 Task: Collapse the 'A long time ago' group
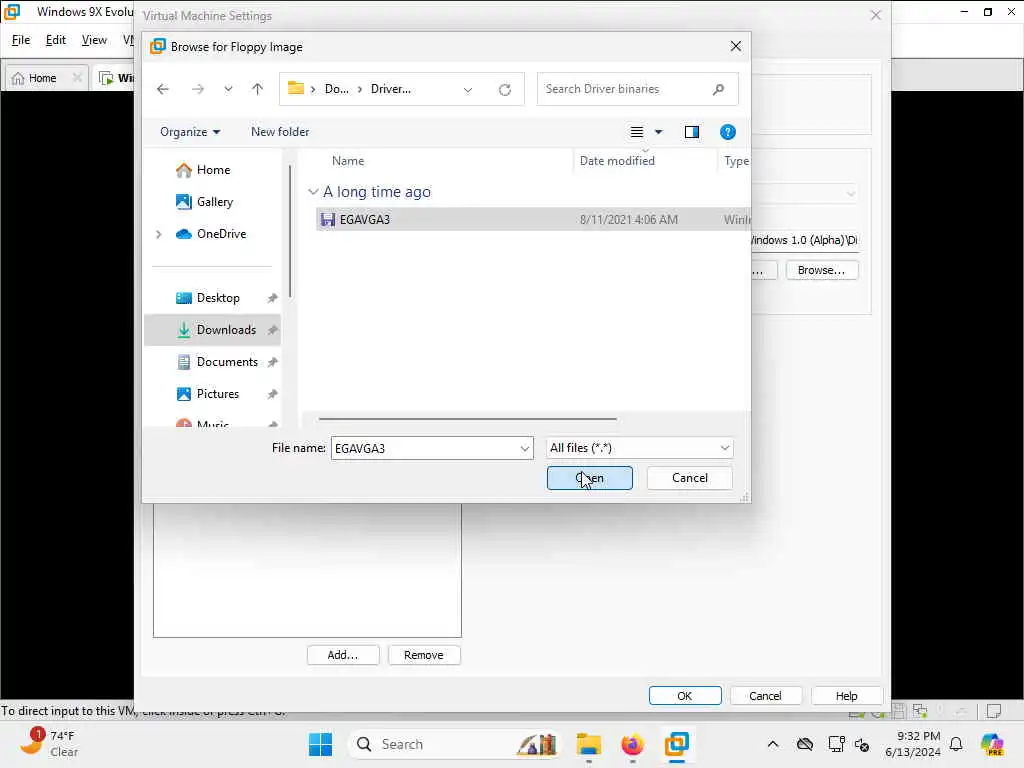coord(313,192)
